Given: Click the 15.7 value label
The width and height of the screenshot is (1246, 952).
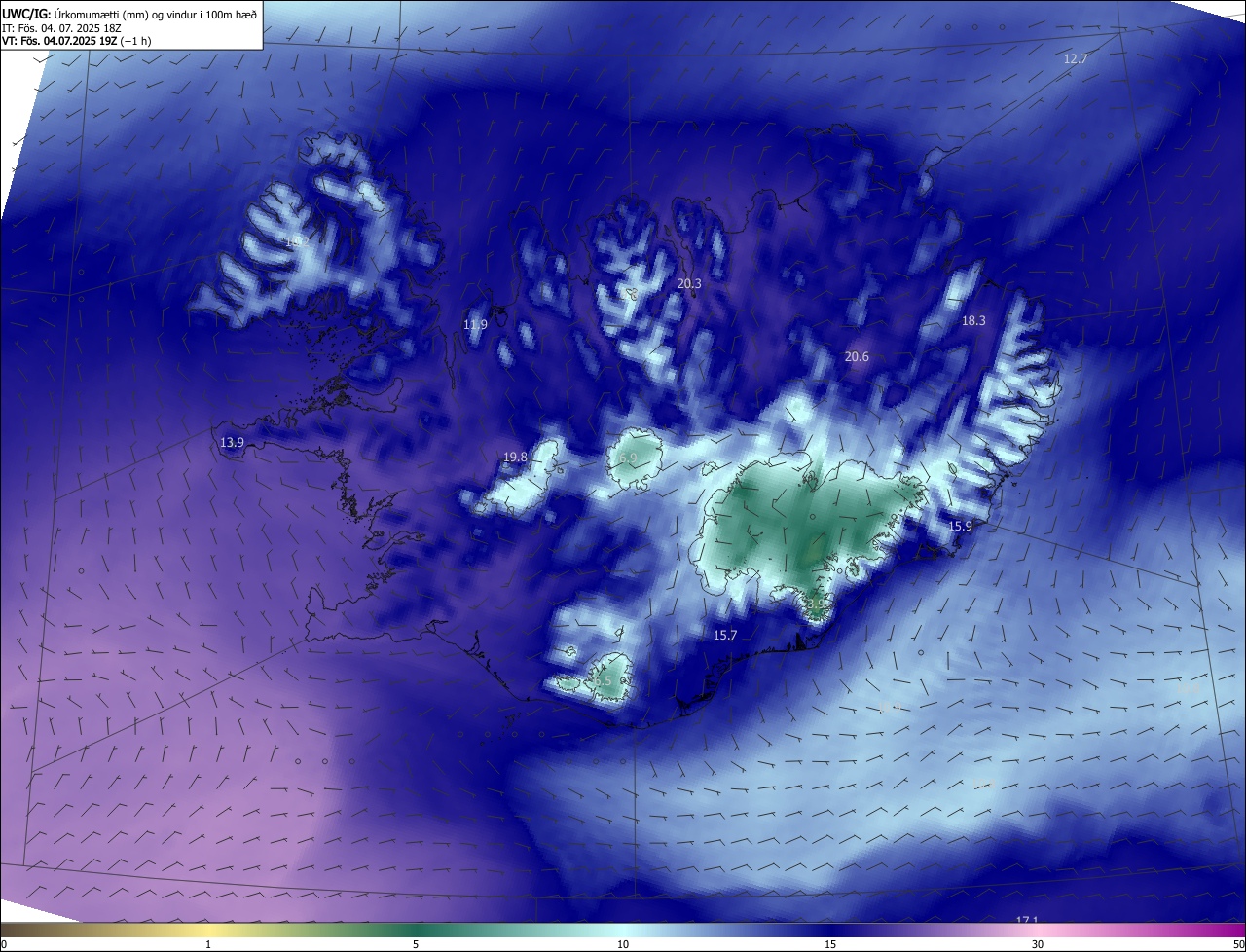Looking at the screenshot, I should pos(725,636).
